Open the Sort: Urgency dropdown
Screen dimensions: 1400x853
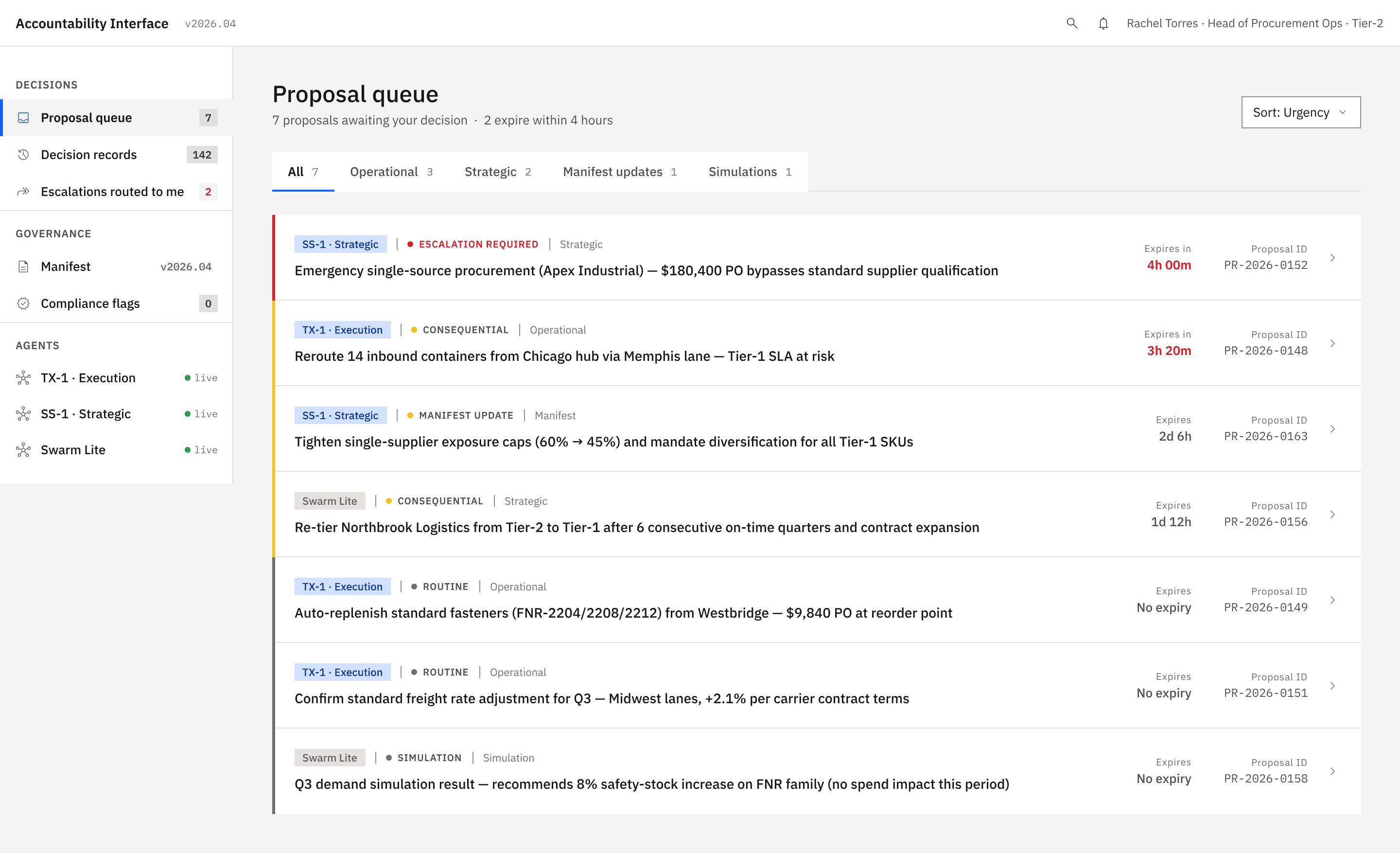pos(1300,112)
